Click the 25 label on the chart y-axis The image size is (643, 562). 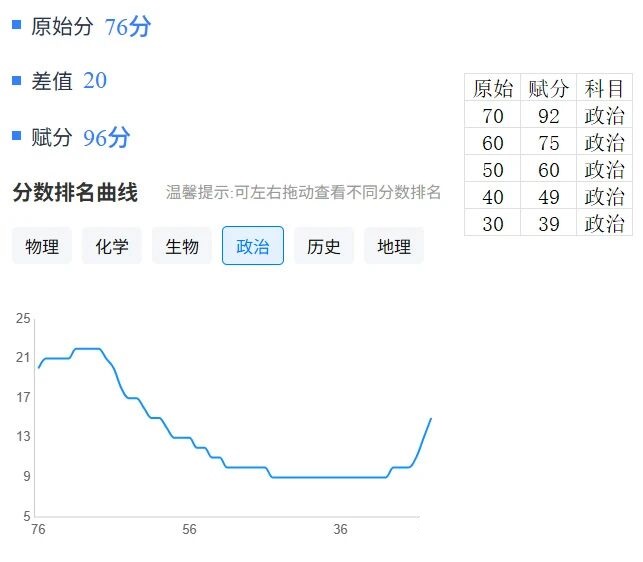click(24, 318)
